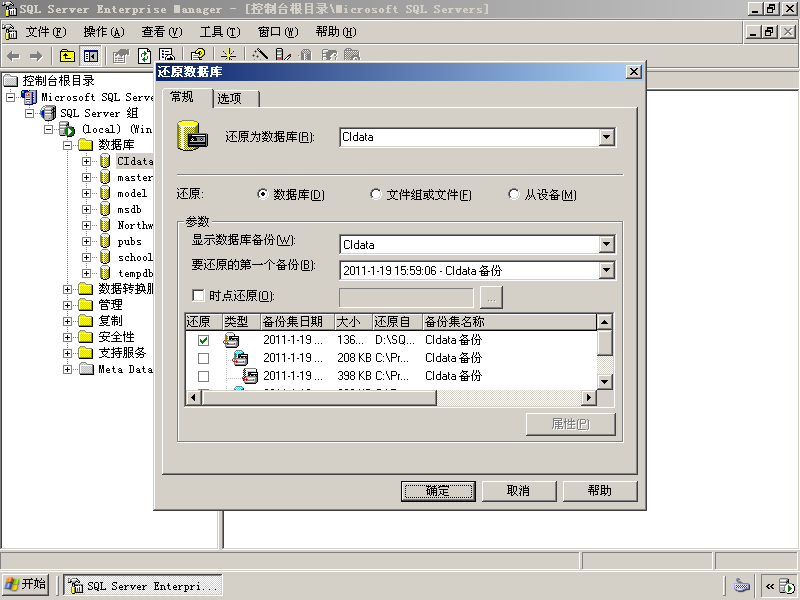Click the horizontal scrollbar thumb in backup list

pos(319,397)
